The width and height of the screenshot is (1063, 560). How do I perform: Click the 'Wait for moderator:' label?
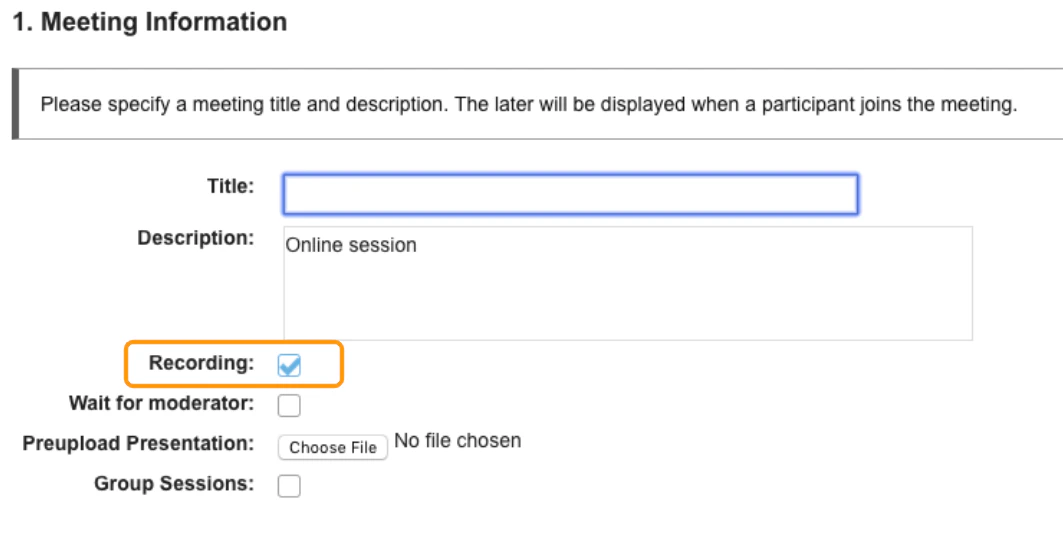[x=161, y=404]
